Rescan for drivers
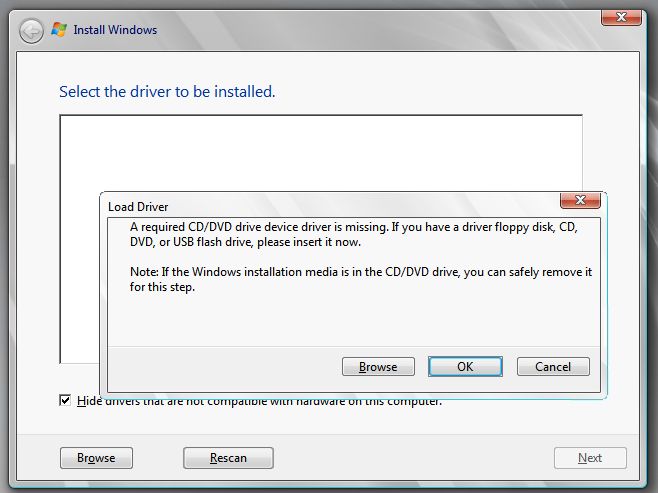The width and height of the screenshot is (658, 493). coord(228,458)
